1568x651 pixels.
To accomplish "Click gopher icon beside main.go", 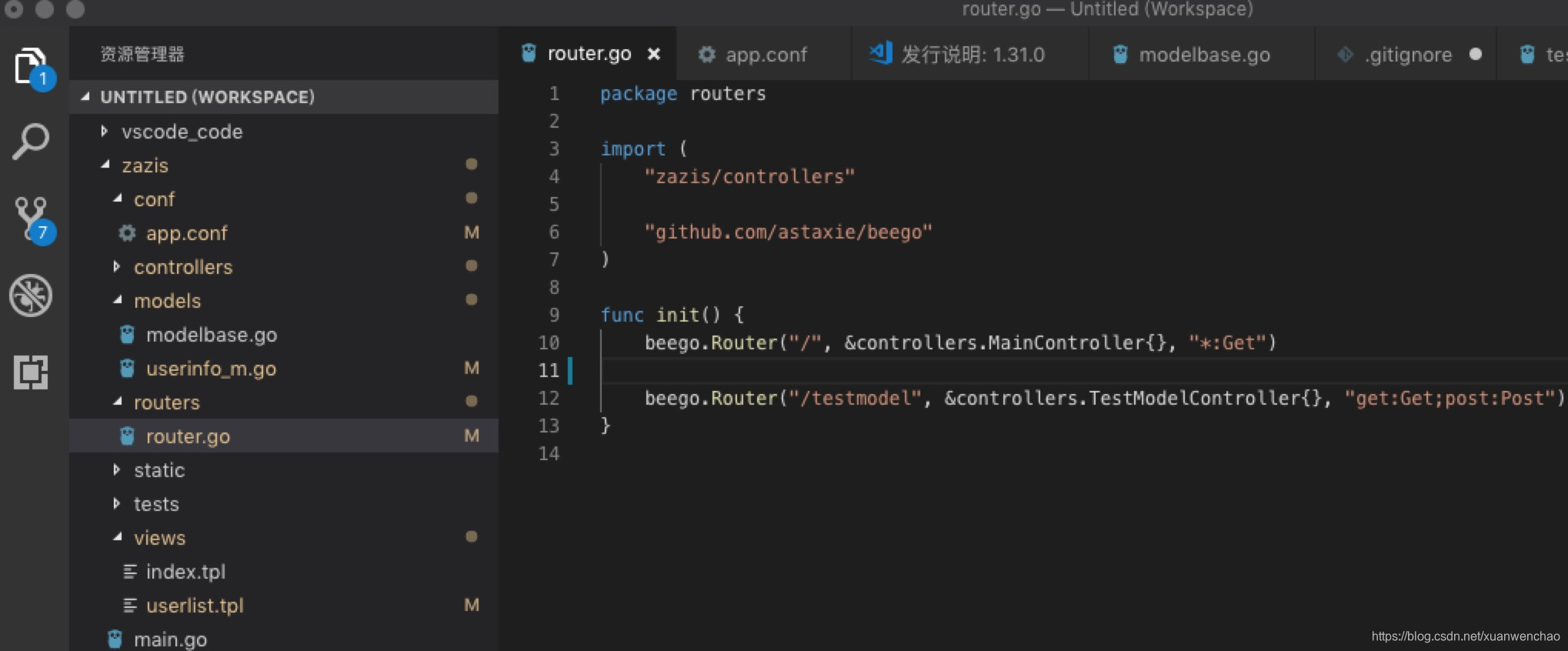I will pos(115,639).
